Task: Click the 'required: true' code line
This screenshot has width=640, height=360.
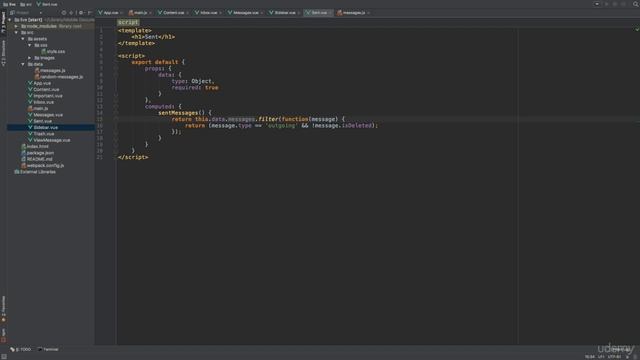Action: pos(195,87)
